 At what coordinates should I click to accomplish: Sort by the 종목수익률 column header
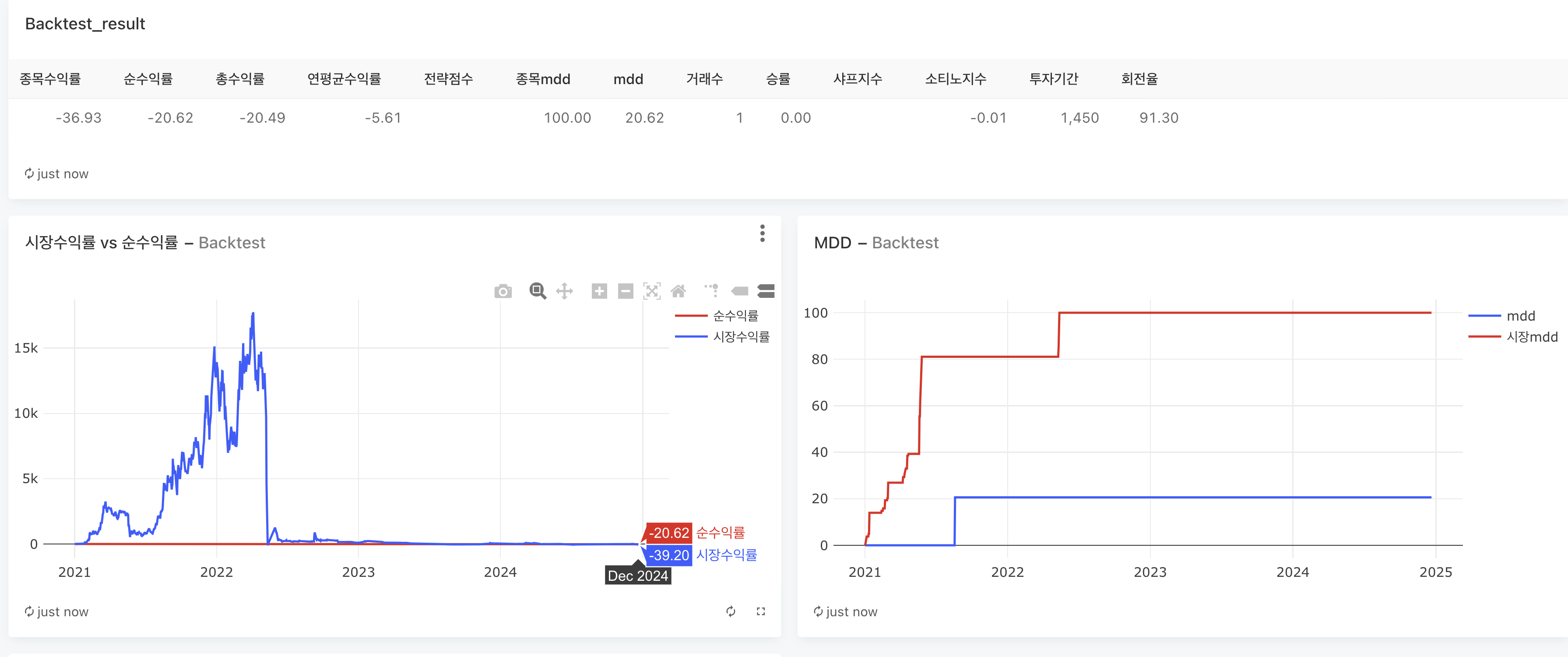[50, 78]
